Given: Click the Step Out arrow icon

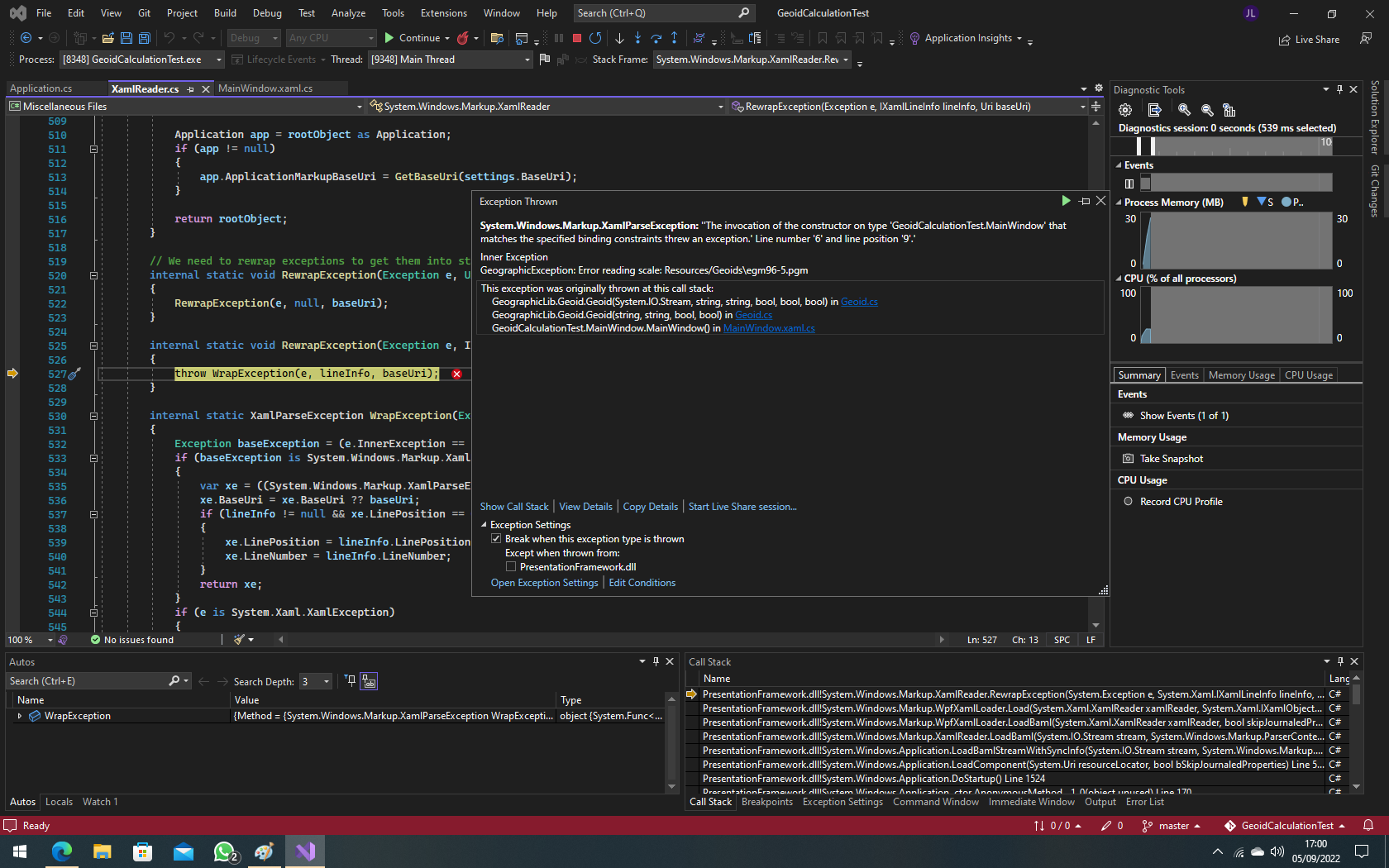Looking at the screenshot, I should pyautogui.click(x=674, y=38).
